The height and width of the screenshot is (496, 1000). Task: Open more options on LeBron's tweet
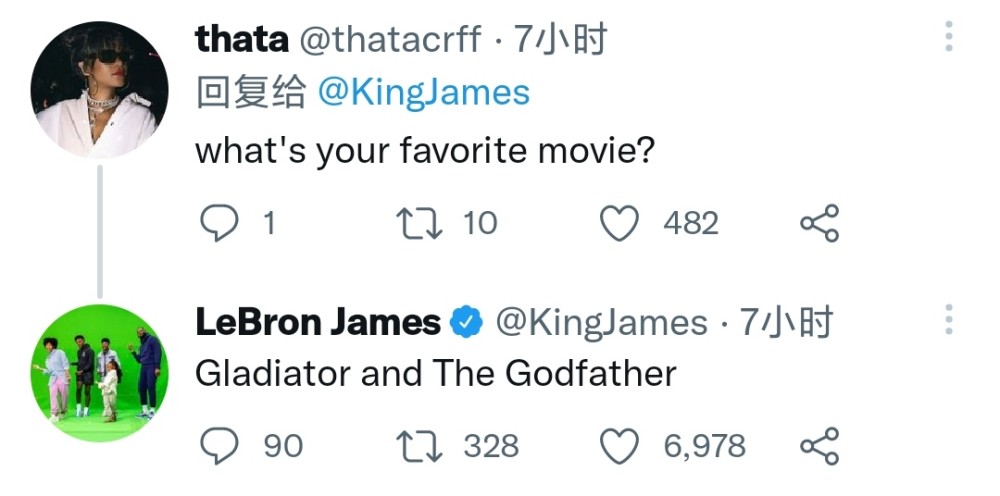click(949, 319)
